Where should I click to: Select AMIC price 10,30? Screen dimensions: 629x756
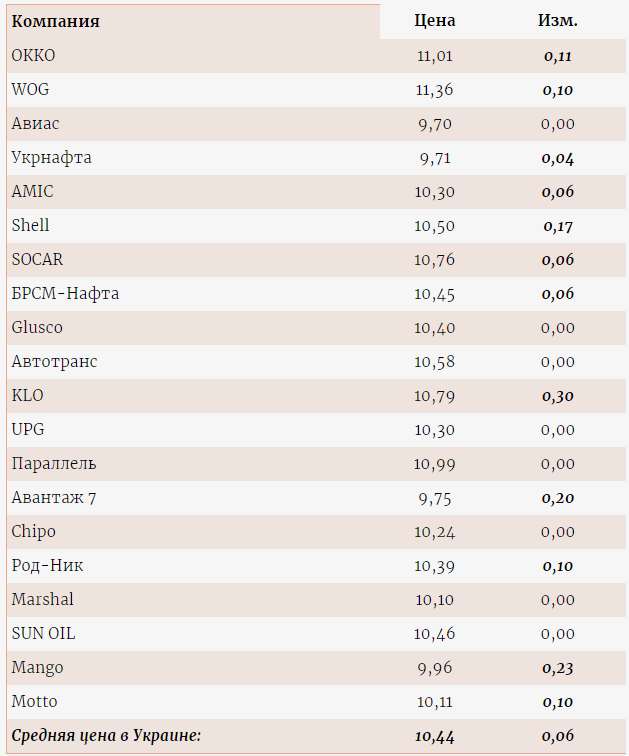pos(435,192)
